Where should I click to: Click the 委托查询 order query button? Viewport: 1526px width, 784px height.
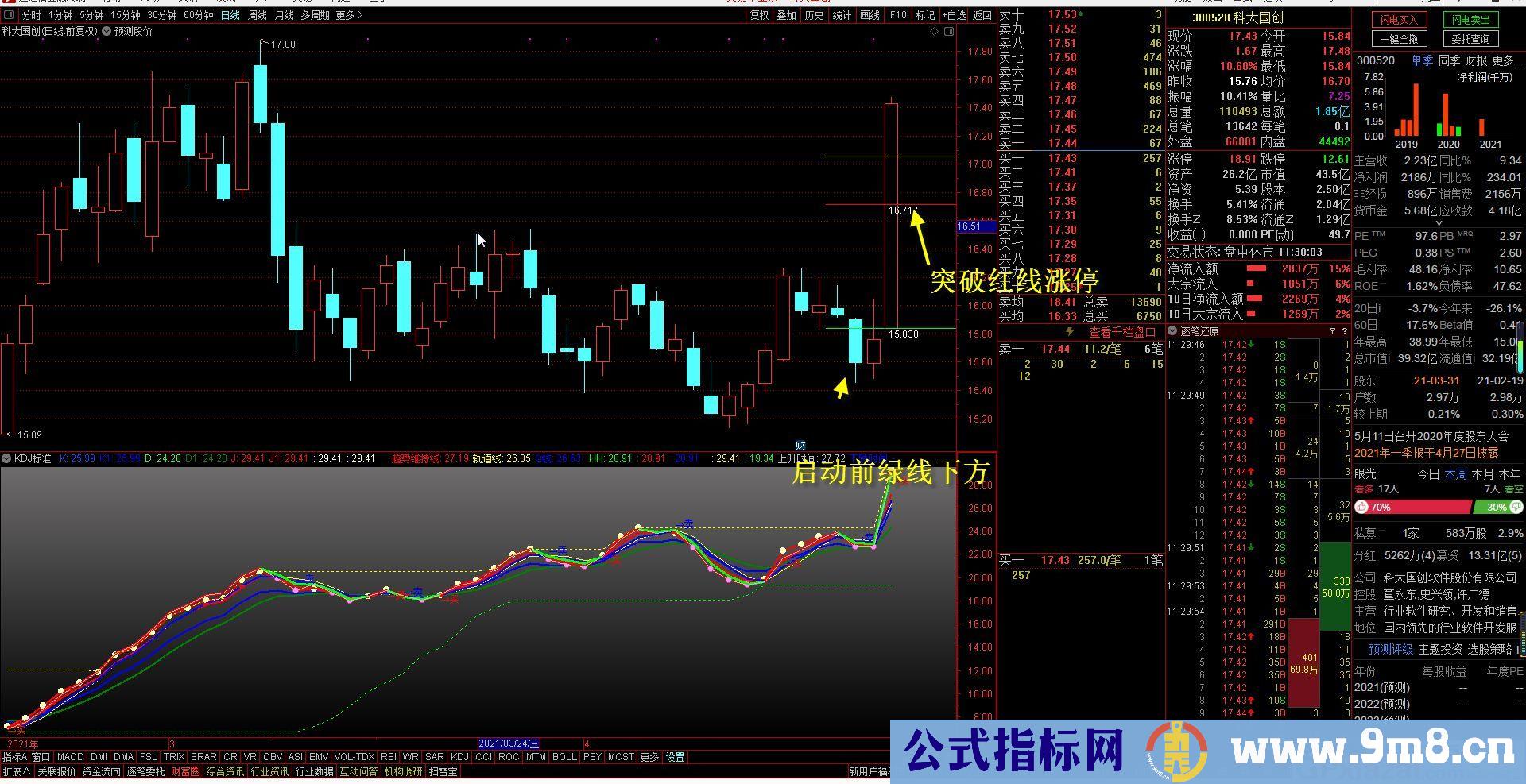(1470, 39)
